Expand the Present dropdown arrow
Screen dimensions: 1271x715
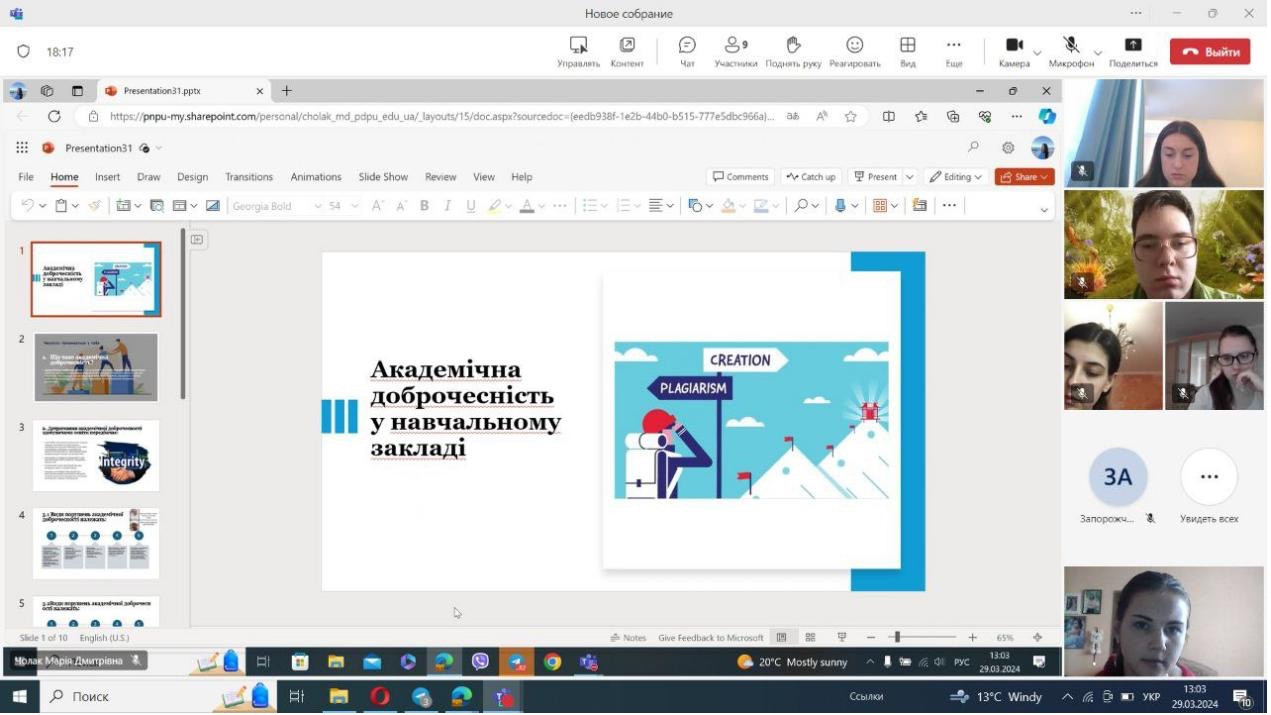click(911, 177)
